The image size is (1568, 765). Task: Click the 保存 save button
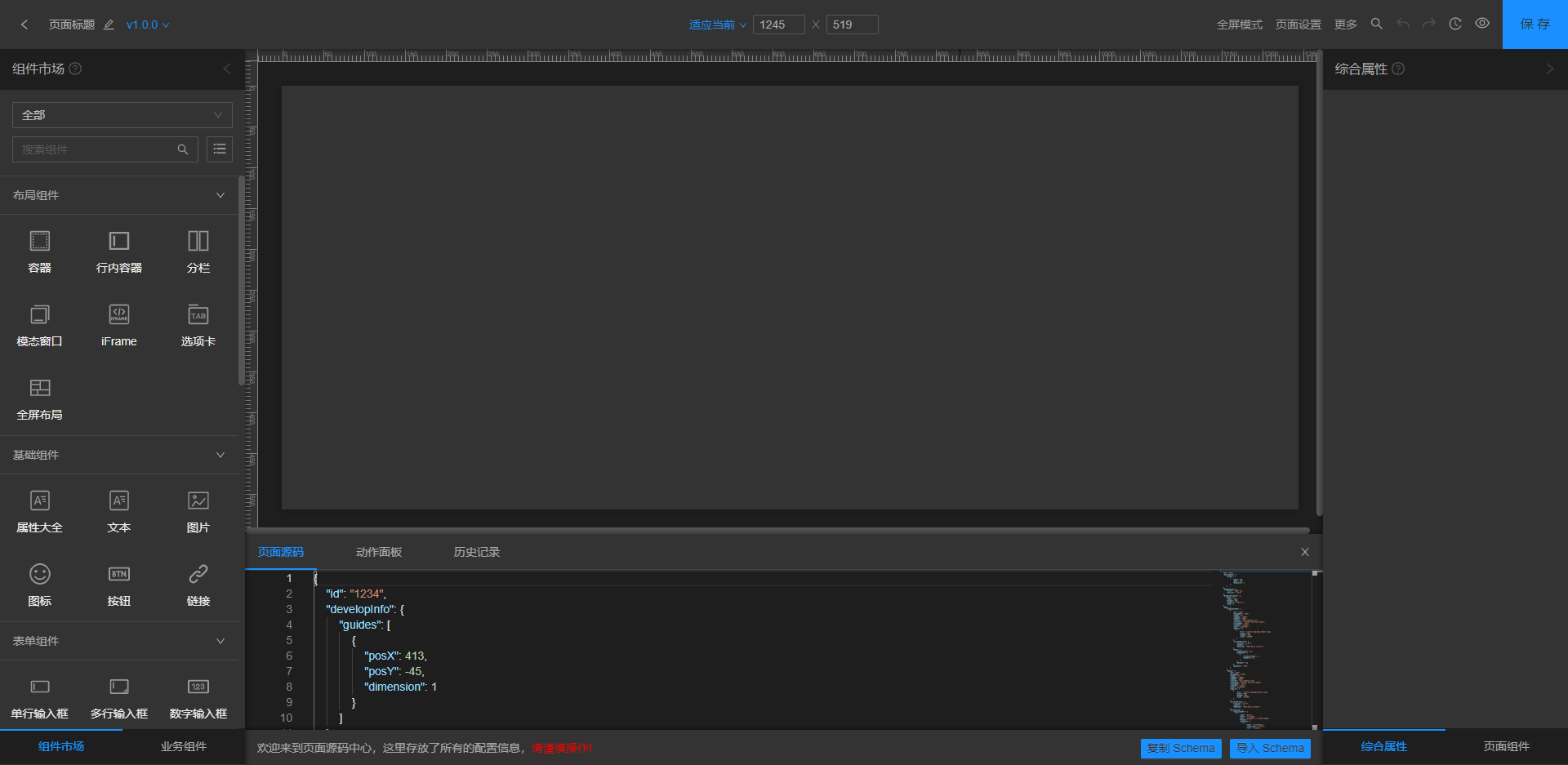pyautogui.click(x=1535, y=24)
